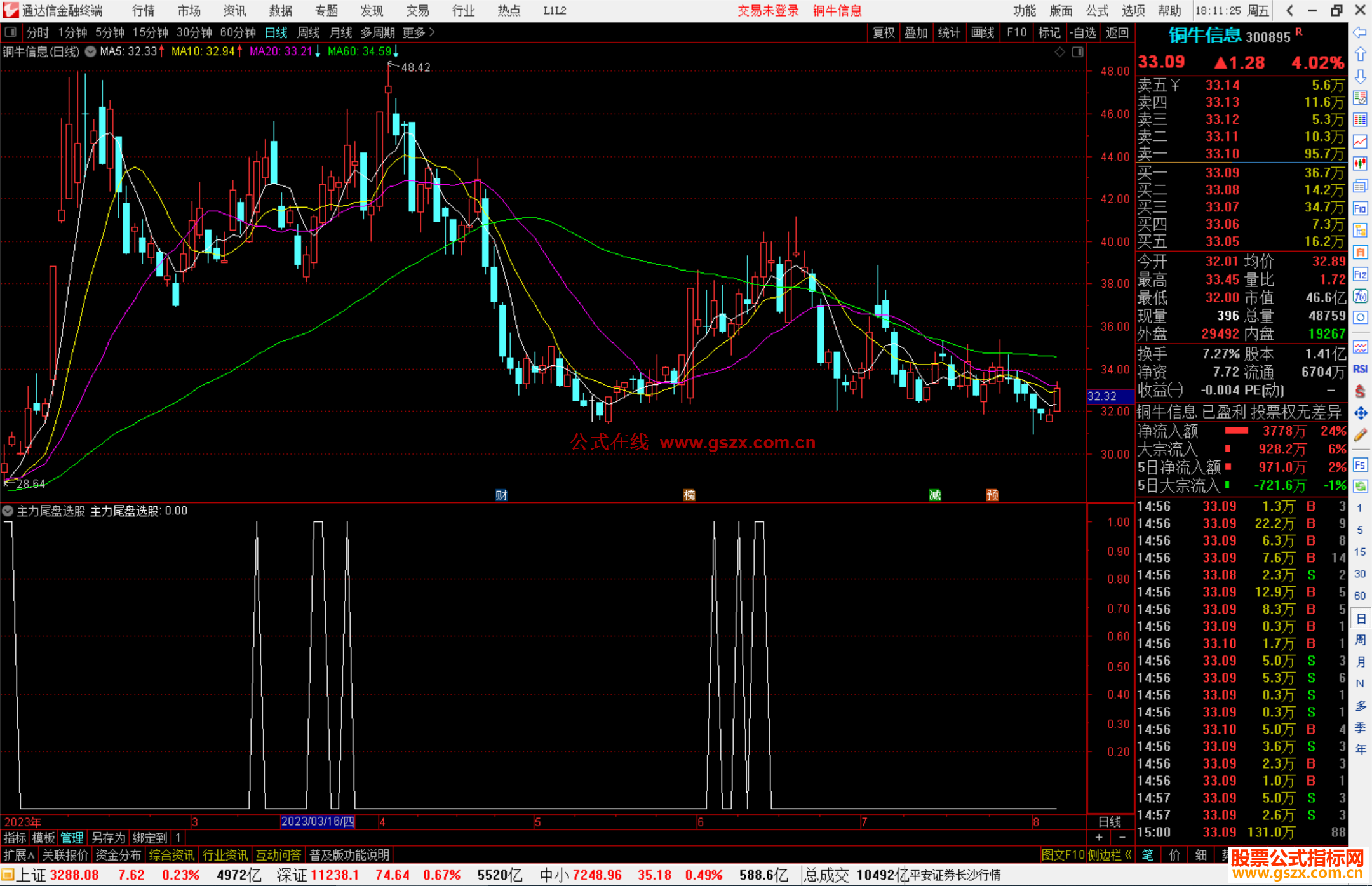Image resolution: width=1372 pixels, height=886 pixels.
Task: Open the sector tree structure icon
Action: click(1360, 230)
